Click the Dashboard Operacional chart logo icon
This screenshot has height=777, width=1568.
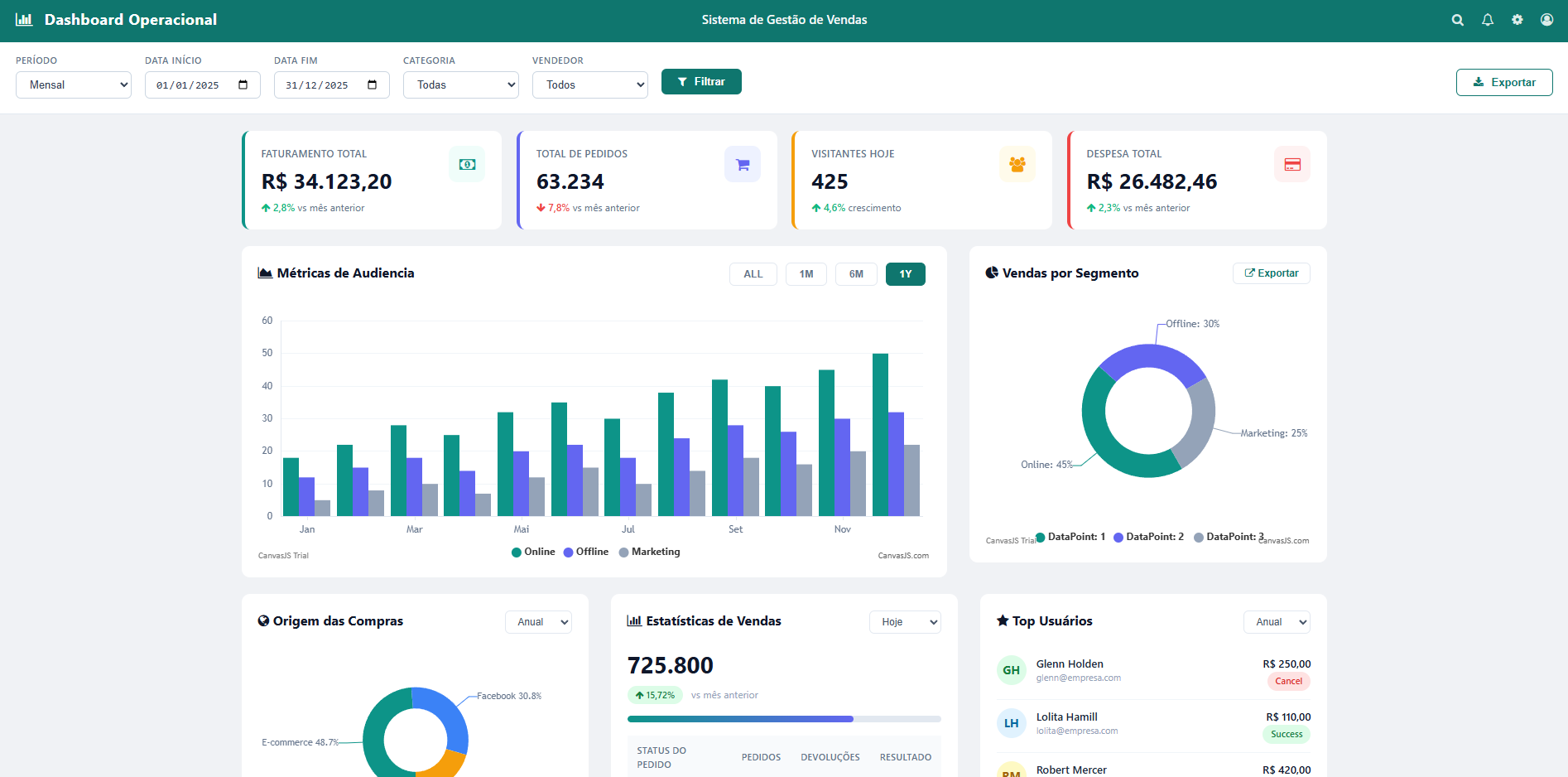click(x=24, y=19)
